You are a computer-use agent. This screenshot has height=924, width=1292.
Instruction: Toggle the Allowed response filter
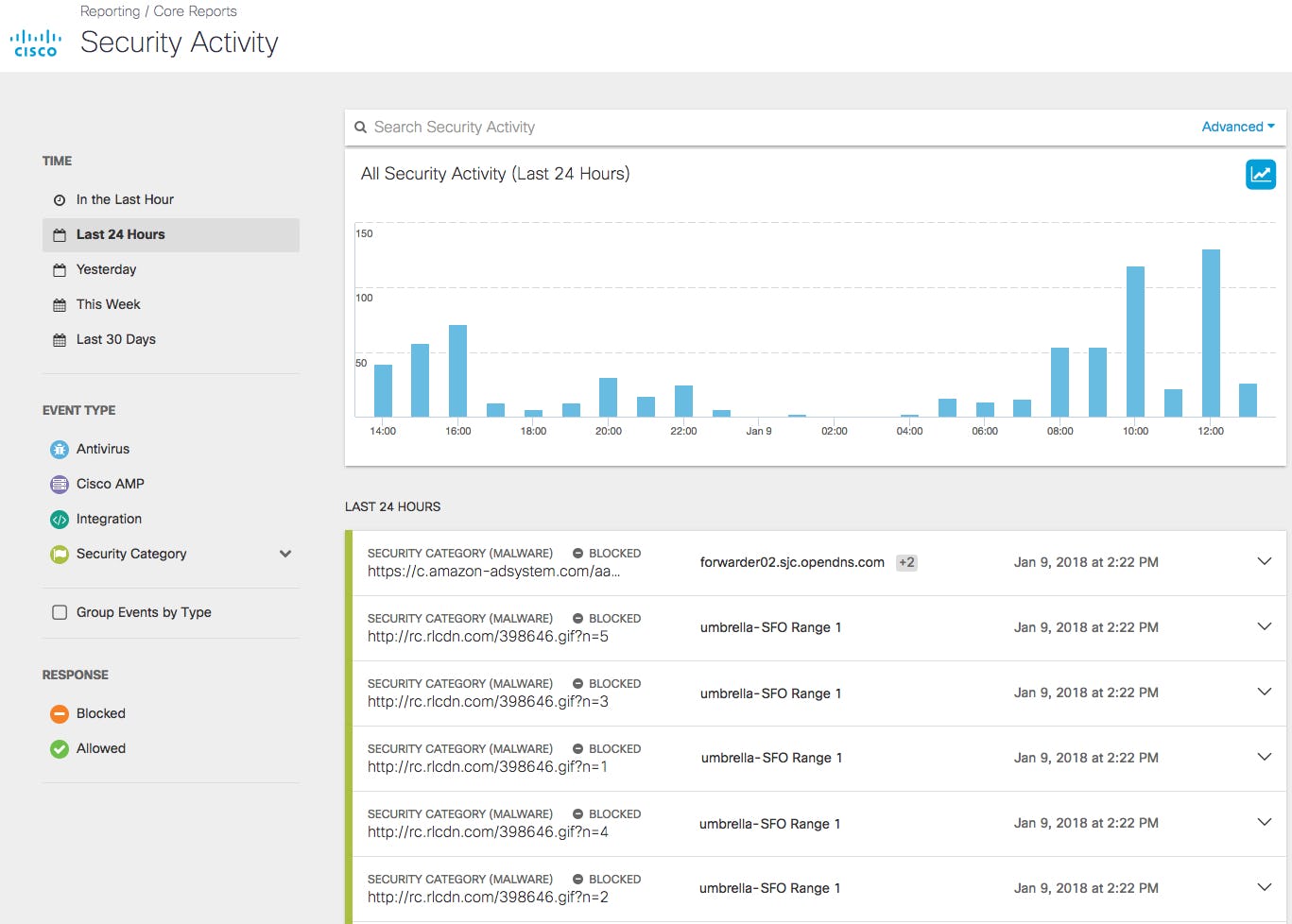[x=86, y=747]
